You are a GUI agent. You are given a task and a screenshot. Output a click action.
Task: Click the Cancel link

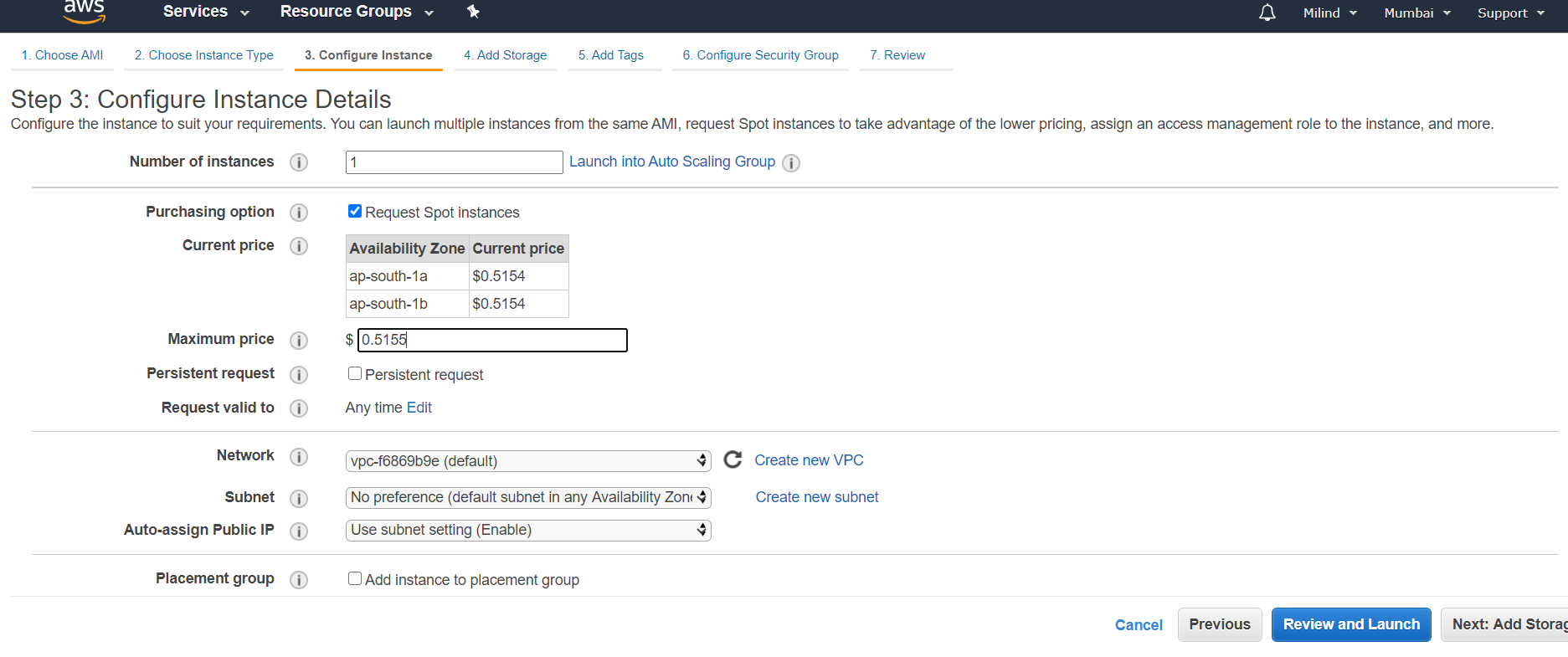tap(1139, 625)
